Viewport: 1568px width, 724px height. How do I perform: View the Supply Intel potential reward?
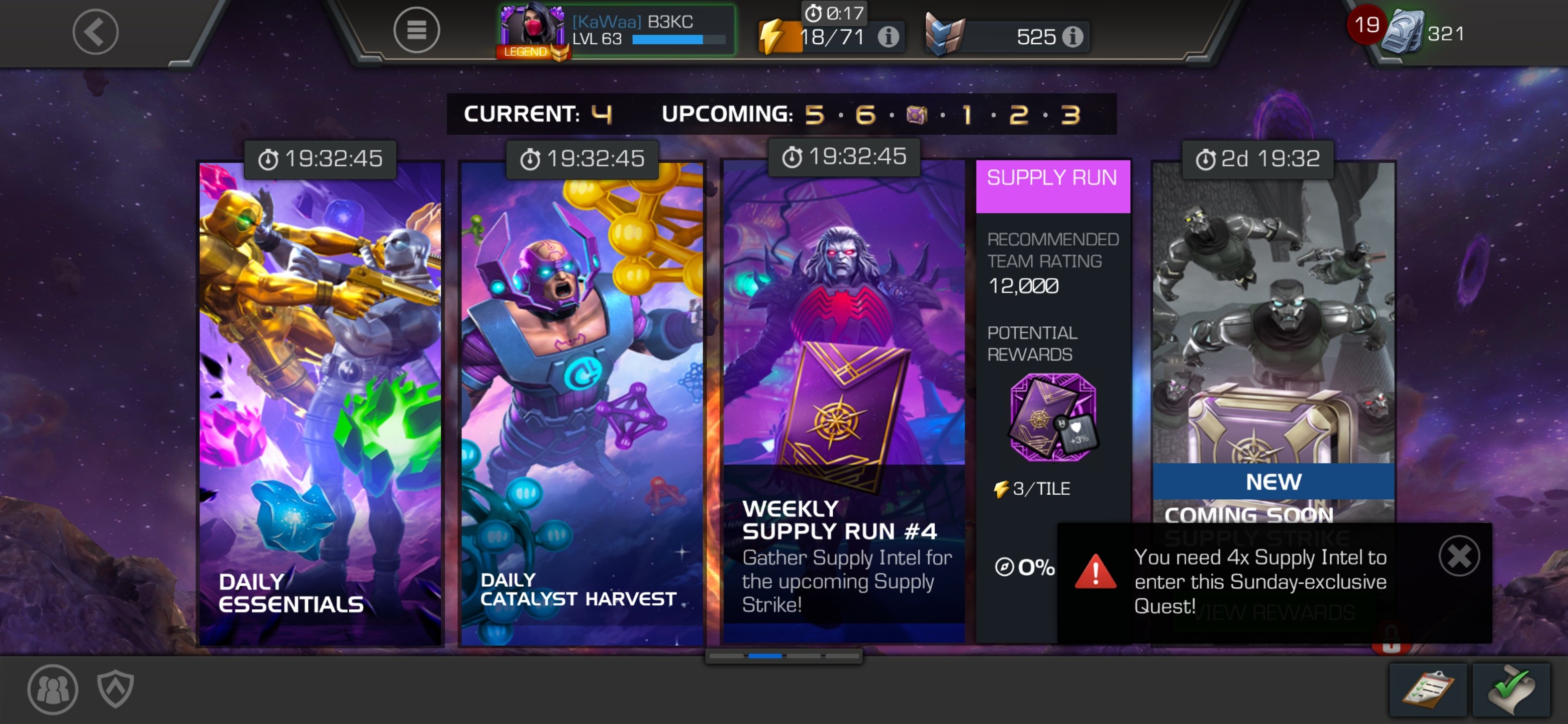click(1053, 418)
